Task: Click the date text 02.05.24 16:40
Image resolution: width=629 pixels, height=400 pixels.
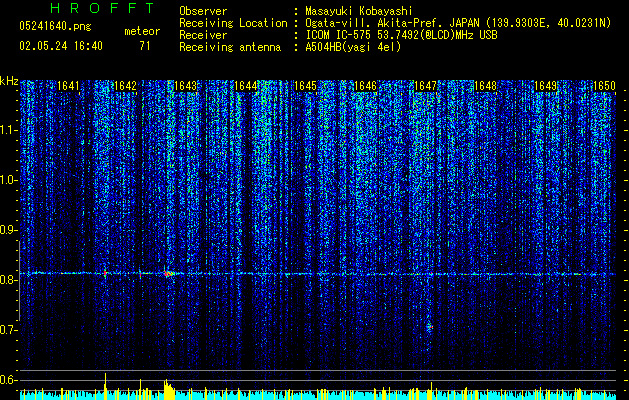Action: click(61, 46)
